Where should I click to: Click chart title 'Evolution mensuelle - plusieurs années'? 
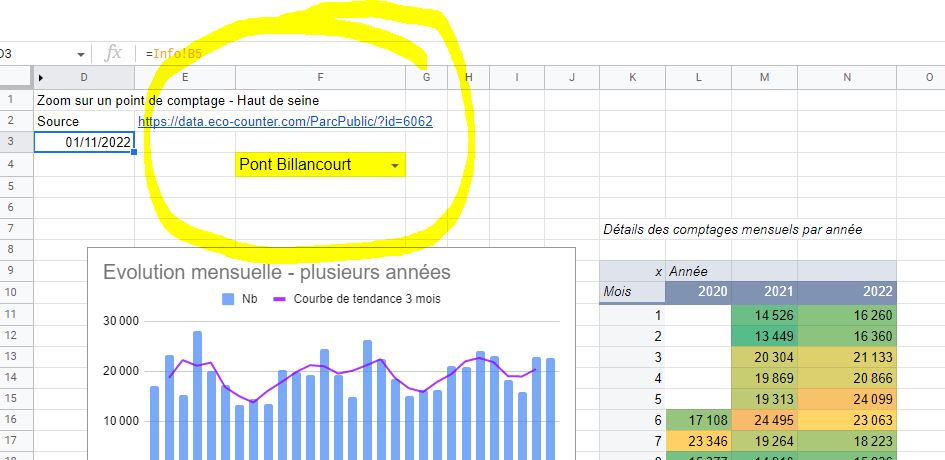point(277,272)
